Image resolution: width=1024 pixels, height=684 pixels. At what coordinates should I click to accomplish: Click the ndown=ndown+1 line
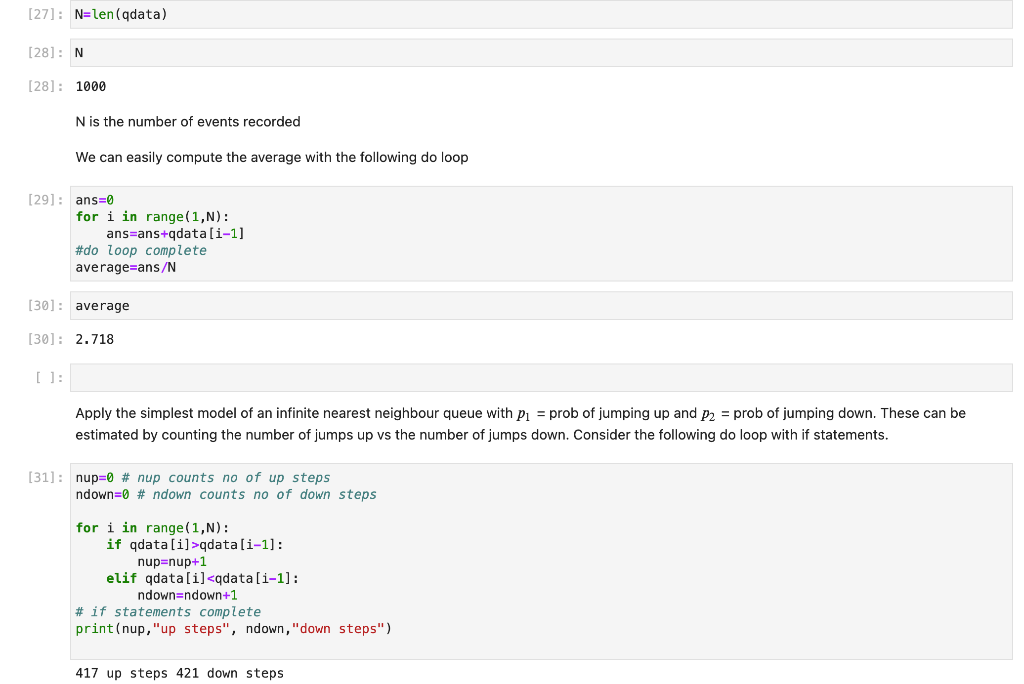pyautogui.click(x=187, y=596)
